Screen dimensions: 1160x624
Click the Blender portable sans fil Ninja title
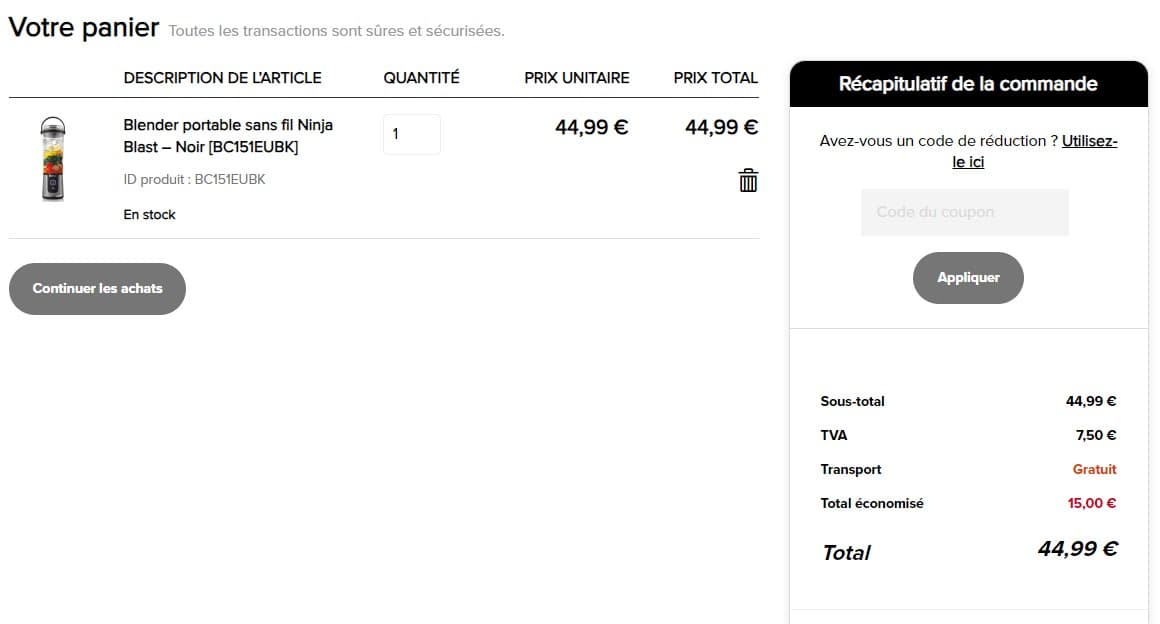tap(228, 136)
